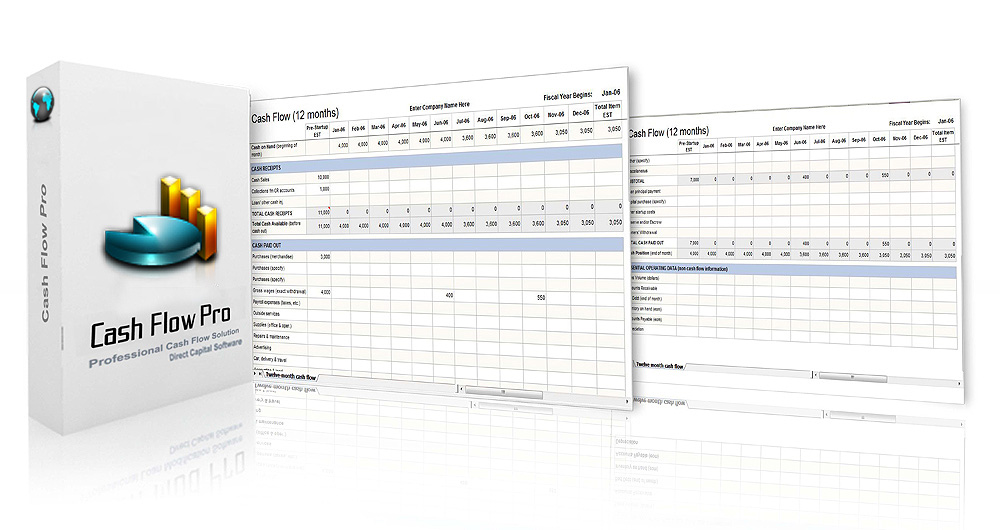Click the Accounts Receivable row label
Screen dimensions: 1000x530
(x=643, y=288)
